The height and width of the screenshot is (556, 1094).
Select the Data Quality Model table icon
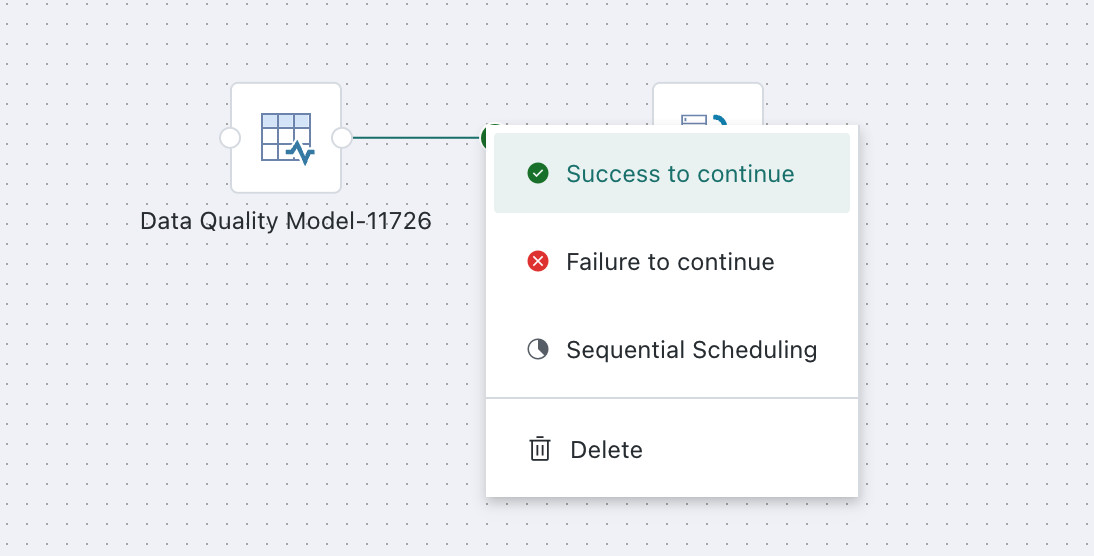pyautogui.click(x=286, y=137)
